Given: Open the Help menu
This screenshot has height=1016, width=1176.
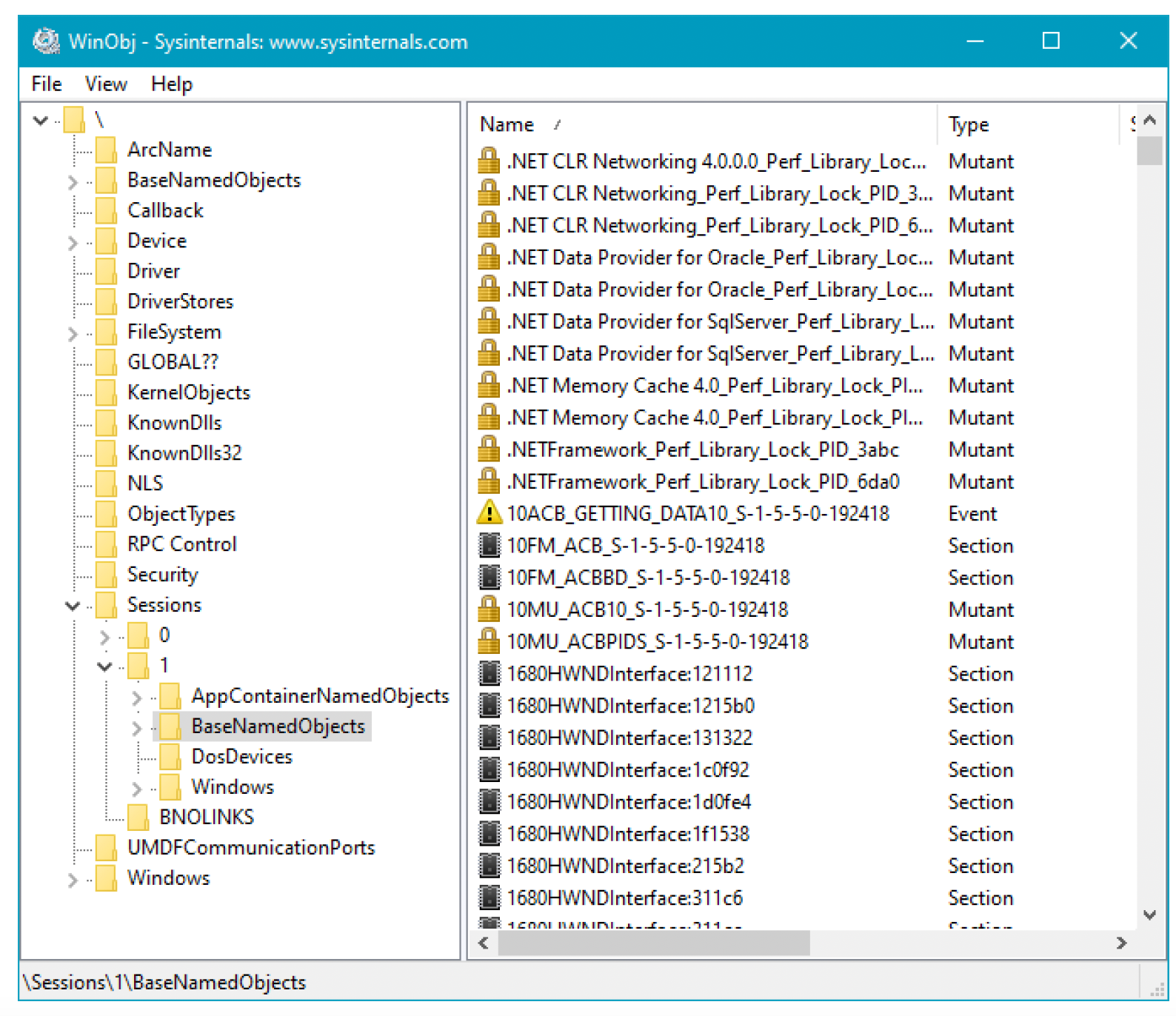Looking at the screenshot, I should [172, 84].
